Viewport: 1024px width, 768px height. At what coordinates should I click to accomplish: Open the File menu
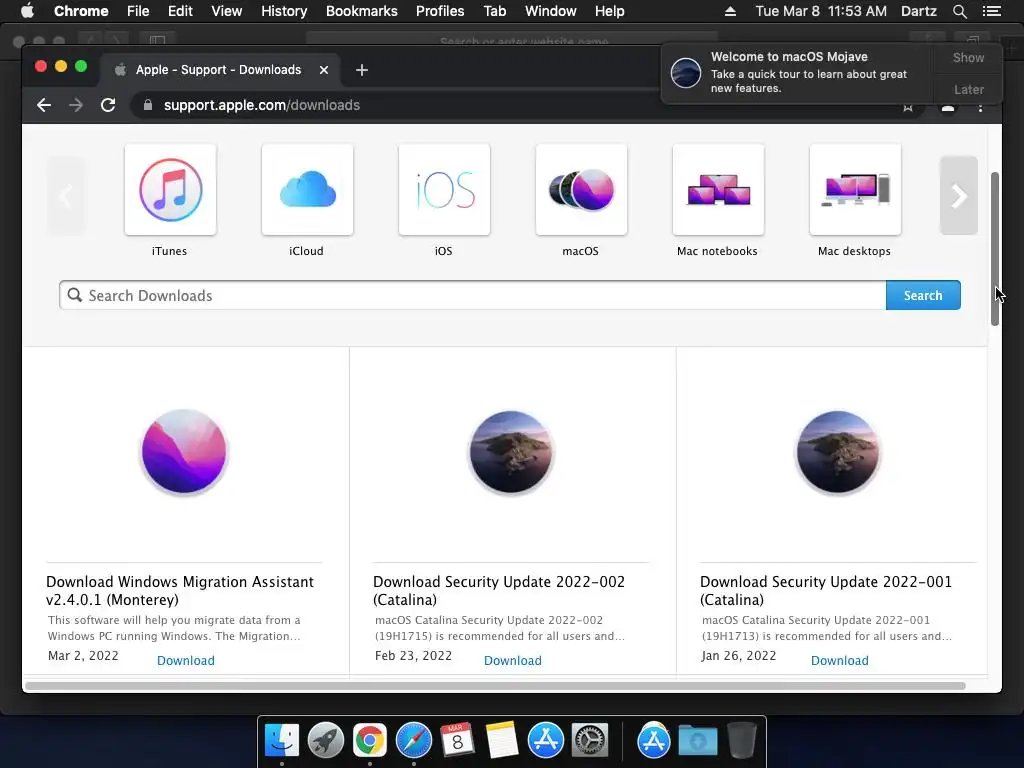click(138, 11)
